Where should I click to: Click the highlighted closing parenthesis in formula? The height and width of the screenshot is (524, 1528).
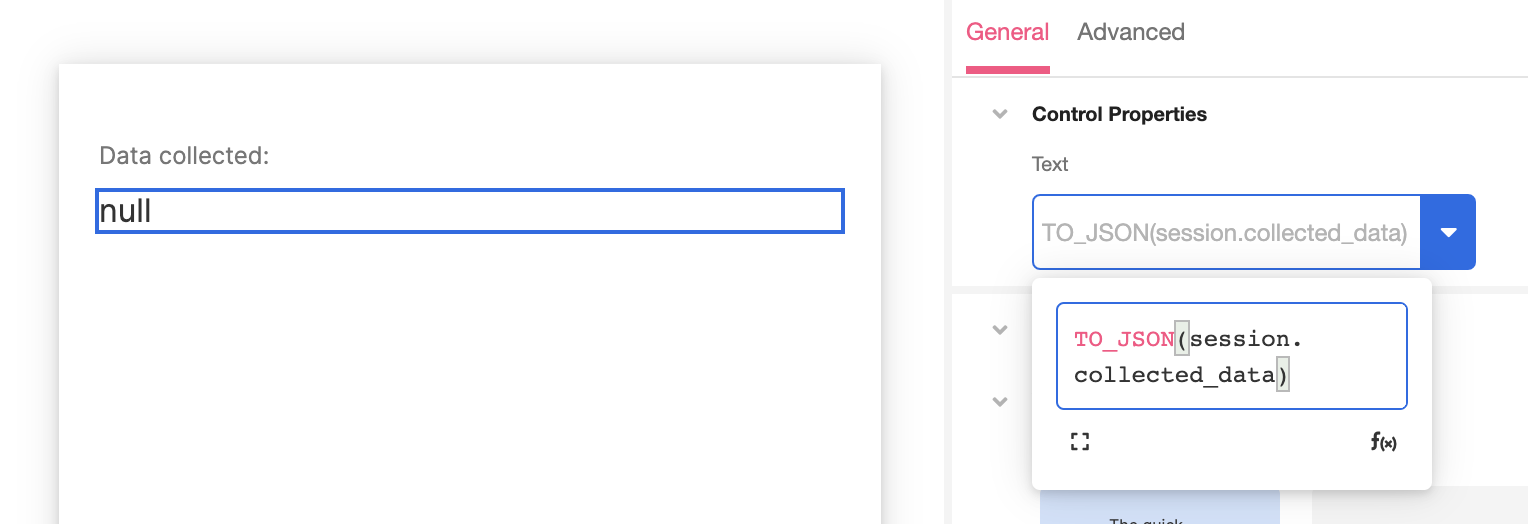click(1283, 376)
